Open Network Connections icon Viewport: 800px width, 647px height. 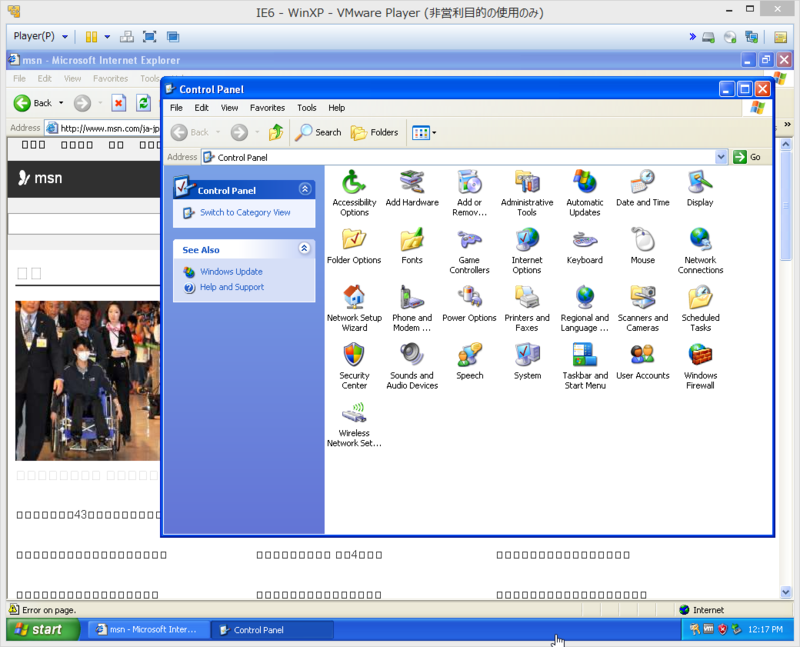700,251
